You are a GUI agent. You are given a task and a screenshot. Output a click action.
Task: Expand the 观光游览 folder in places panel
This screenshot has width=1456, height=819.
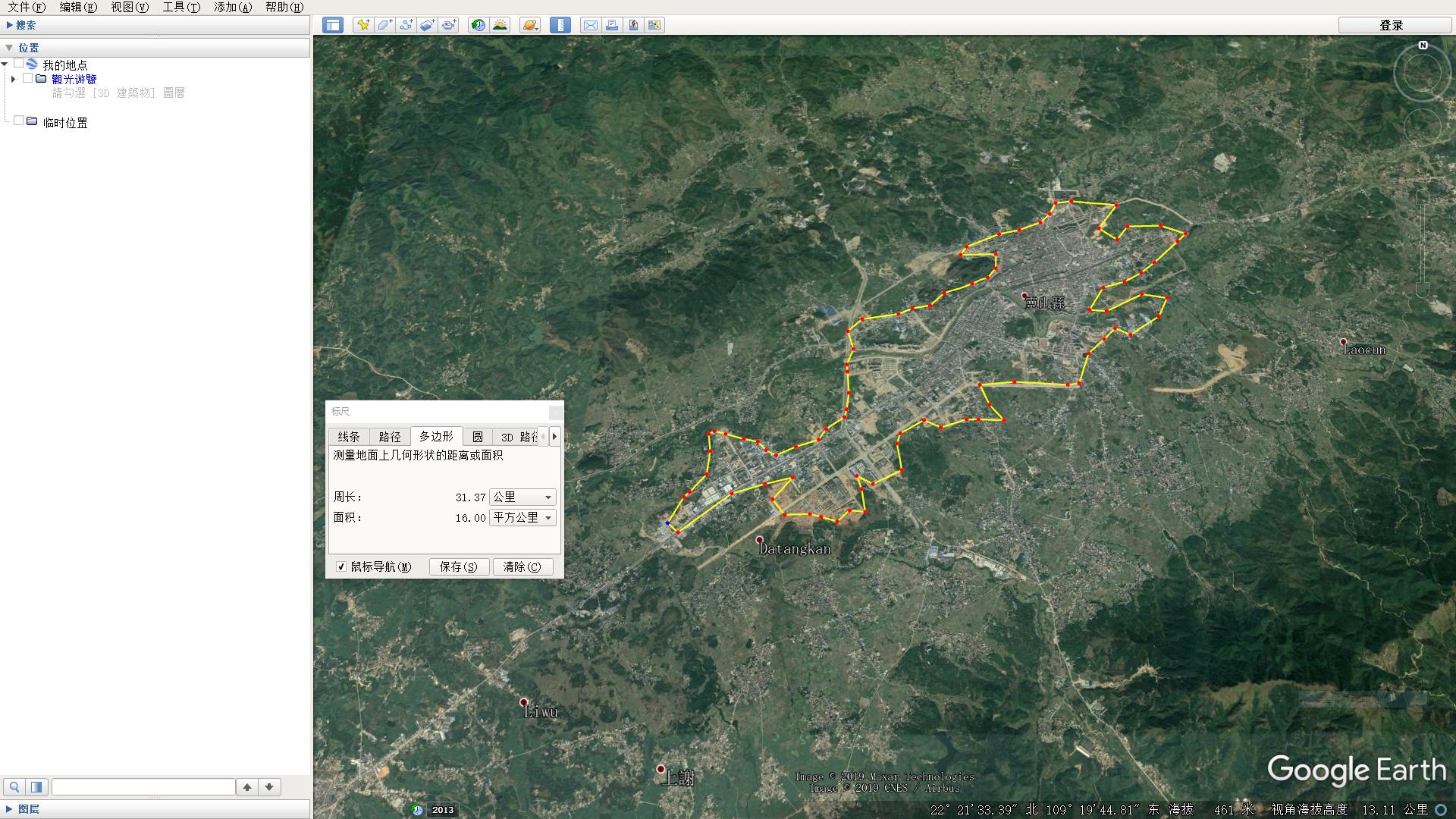point(13,79)
